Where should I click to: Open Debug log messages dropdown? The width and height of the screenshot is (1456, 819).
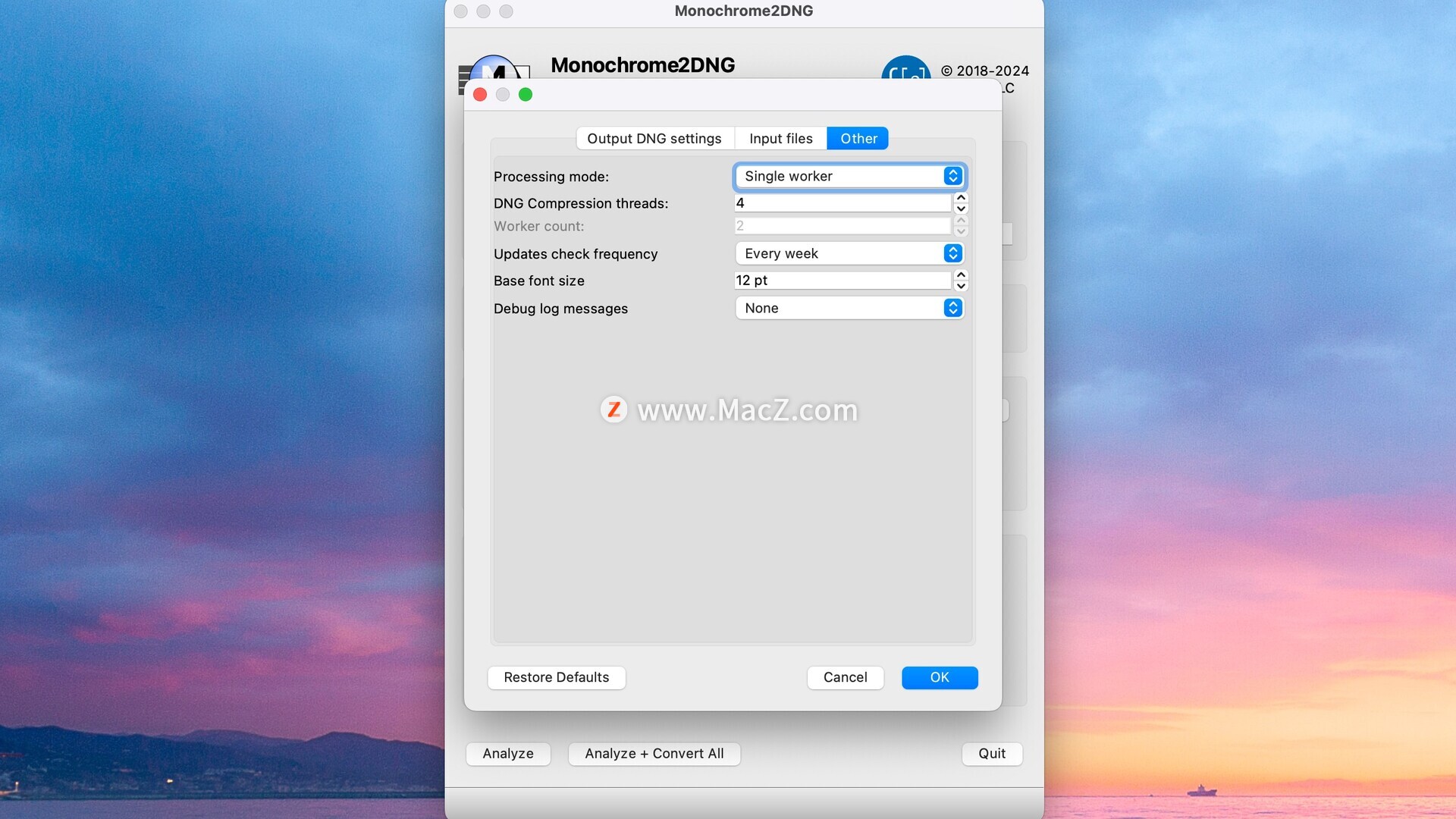coord(849,308)
